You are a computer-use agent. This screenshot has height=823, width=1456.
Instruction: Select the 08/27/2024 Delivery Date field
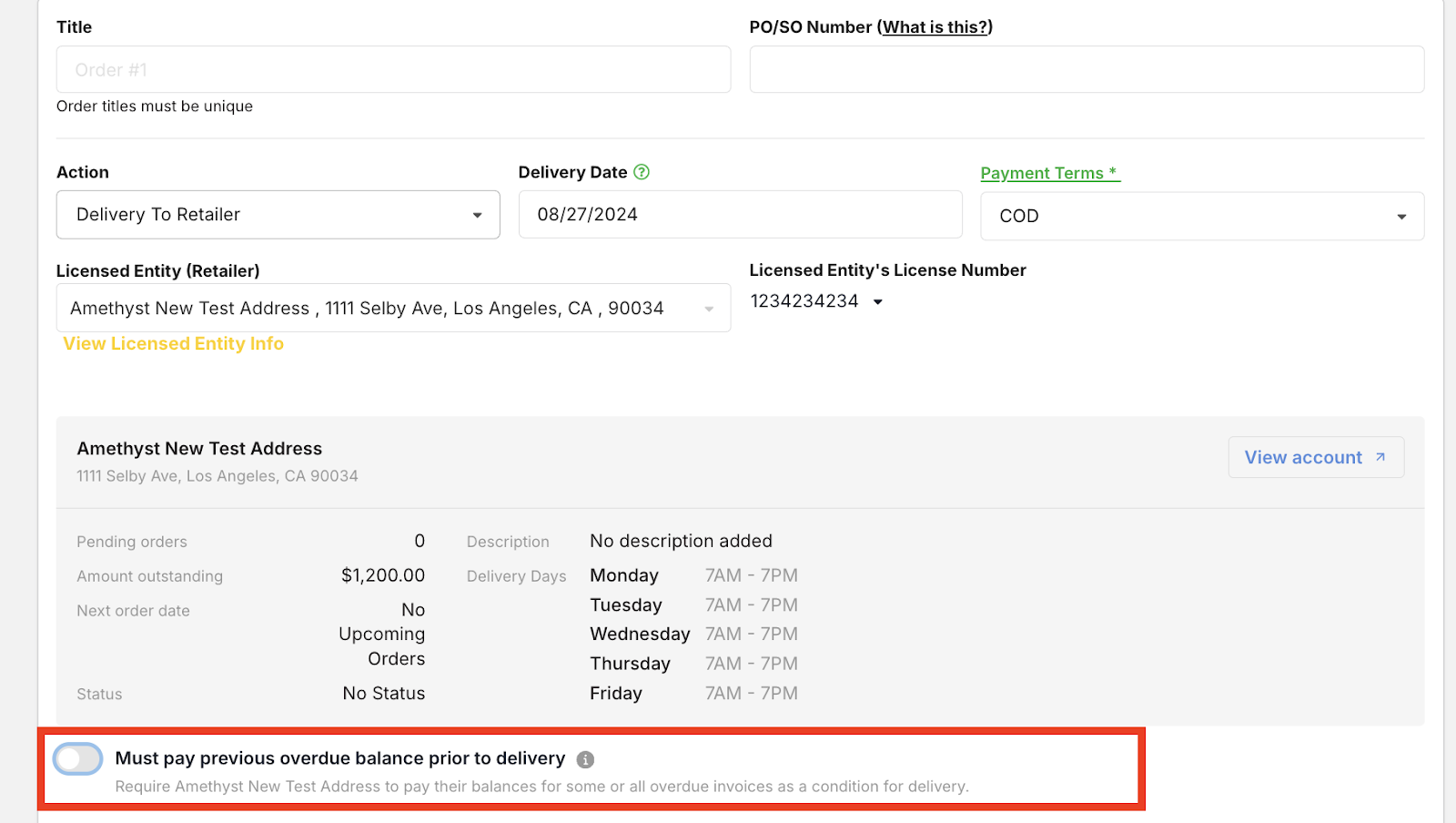point(740,215)
